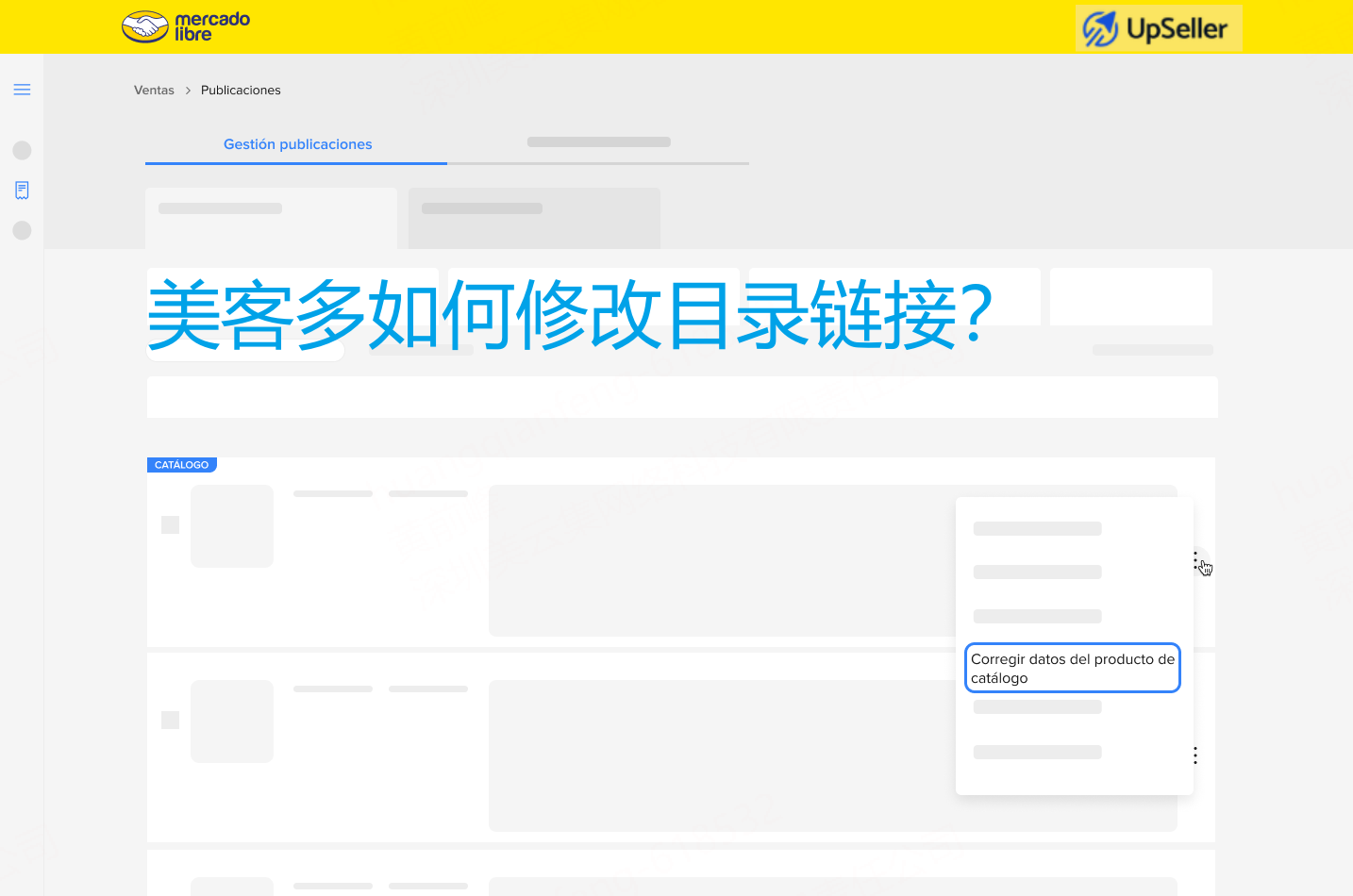
Task: Open the second listing's product thumbnail
Action: pos(232,722)
